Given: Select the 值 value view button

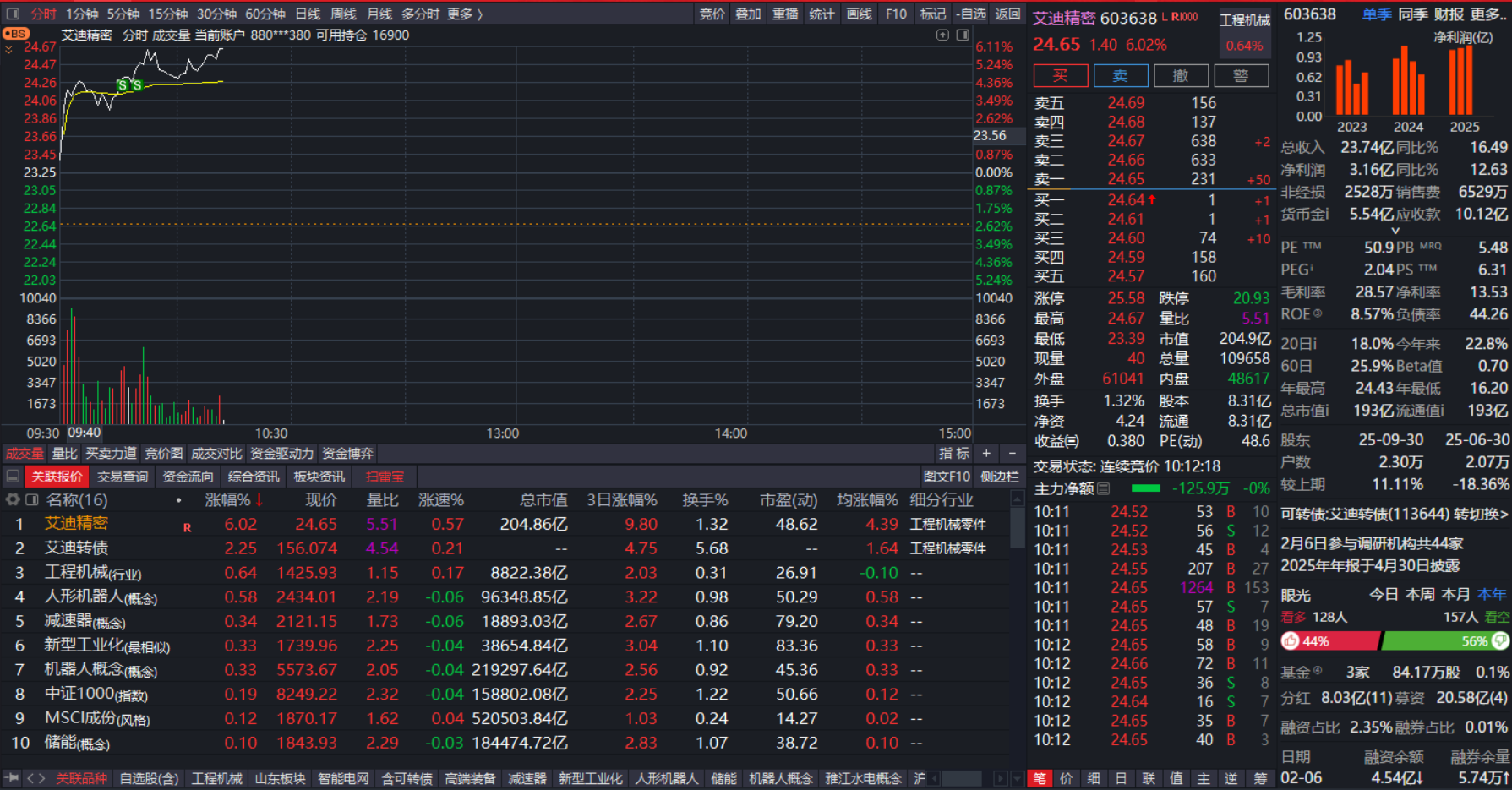Looking at the screenshot, I should click(x=1176, y=778).
